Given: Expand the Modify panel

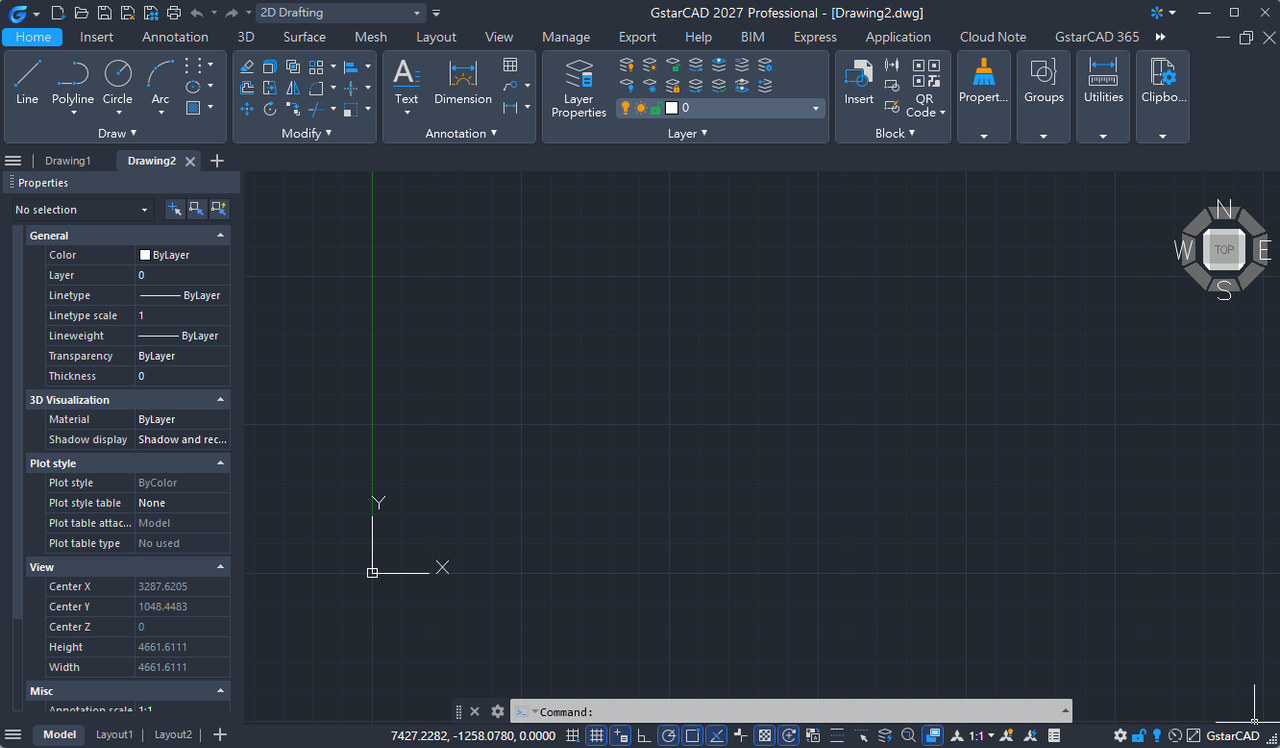Looking at the screenshot, I should pyautogui.click(x=306, y=133).
